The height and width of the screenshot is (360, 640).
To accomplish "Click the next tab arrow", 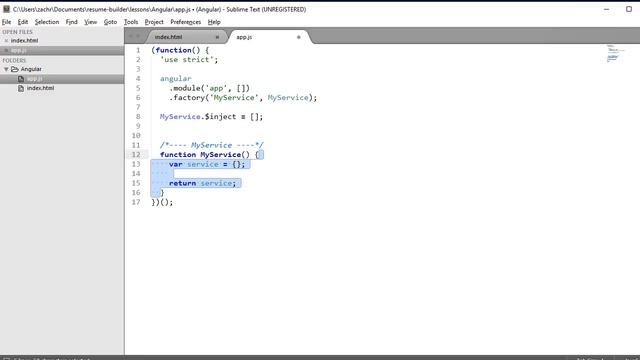I will tap(138, 37).
